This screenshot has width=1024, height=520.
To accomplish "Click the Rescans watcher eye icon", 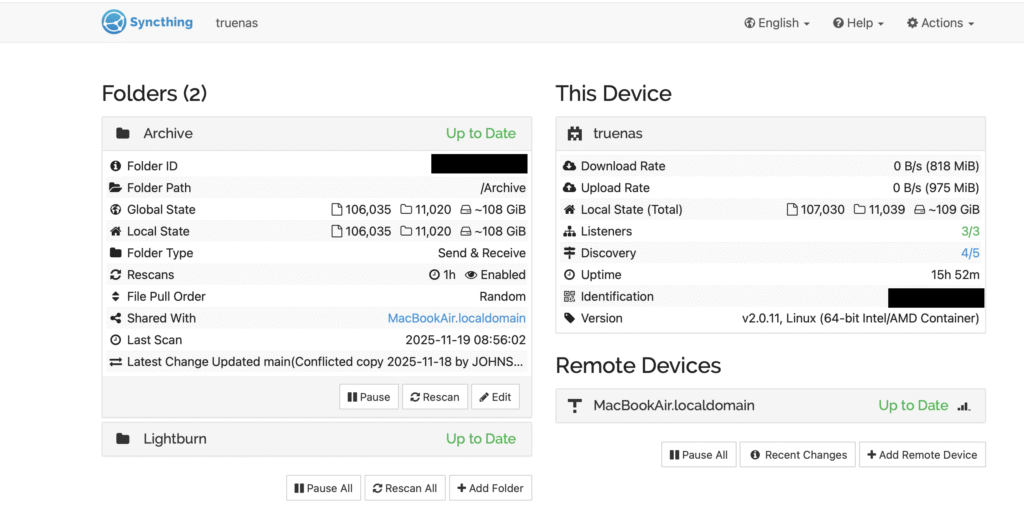I will click(470, 275).
